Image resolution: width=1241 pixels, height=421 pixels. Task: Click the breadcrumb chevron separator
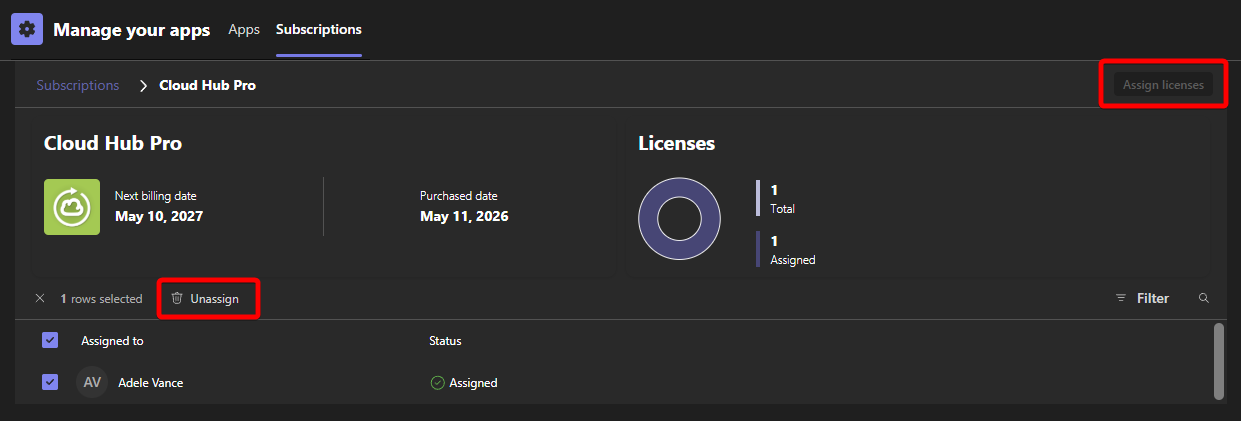143,85
